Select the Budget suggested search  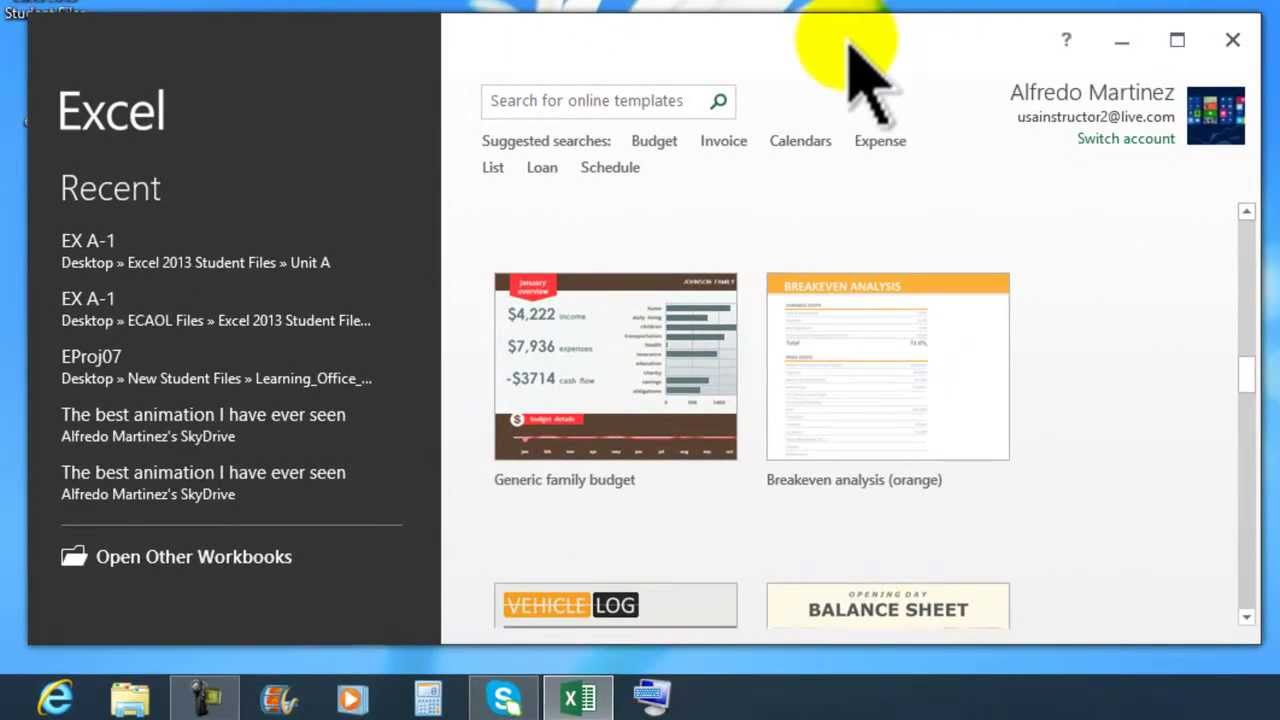[654, 141]
